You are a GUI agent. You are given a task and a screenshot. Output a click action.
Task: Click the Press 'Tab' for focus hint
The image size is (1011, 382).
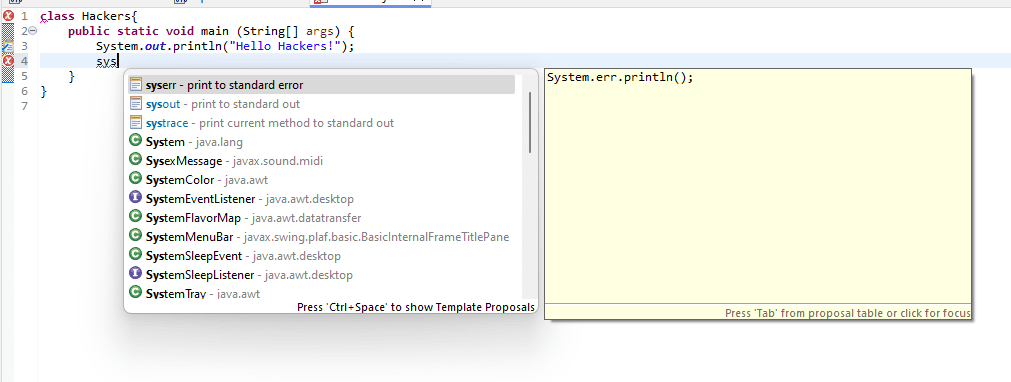click(848, 313)
